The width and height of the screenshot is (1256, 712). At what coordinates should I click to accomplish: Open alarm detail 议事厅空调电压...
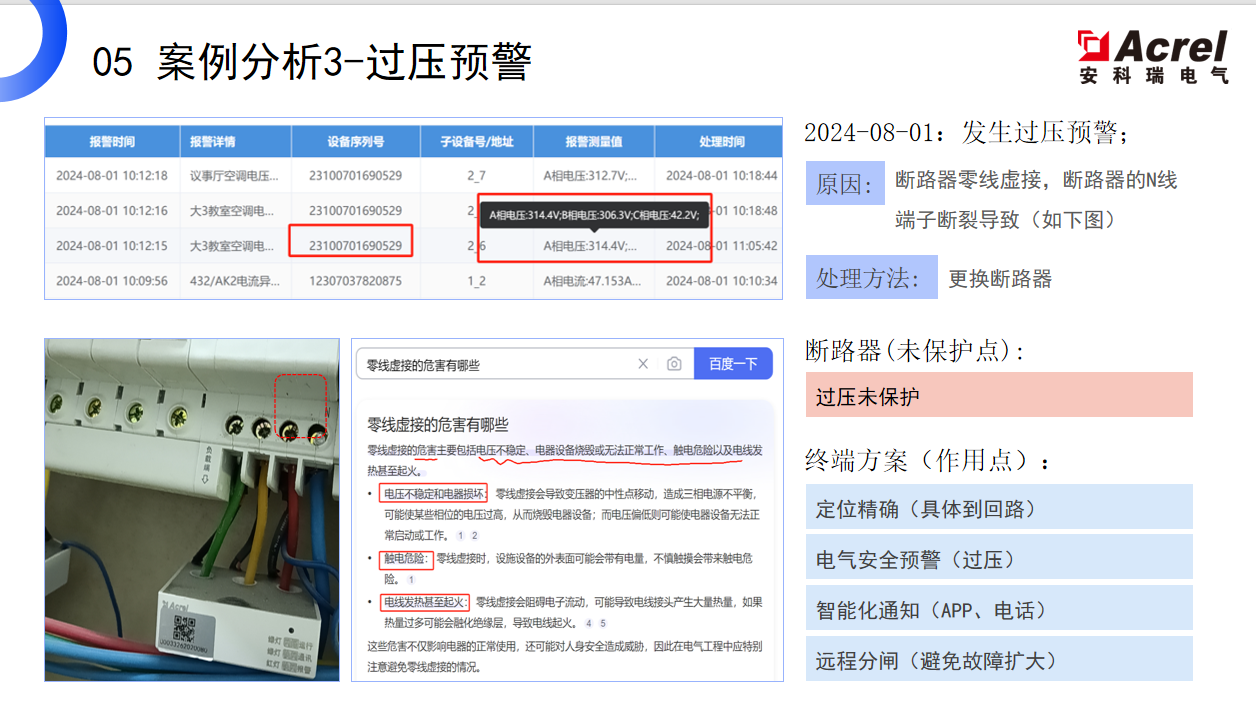click(235, 175)
